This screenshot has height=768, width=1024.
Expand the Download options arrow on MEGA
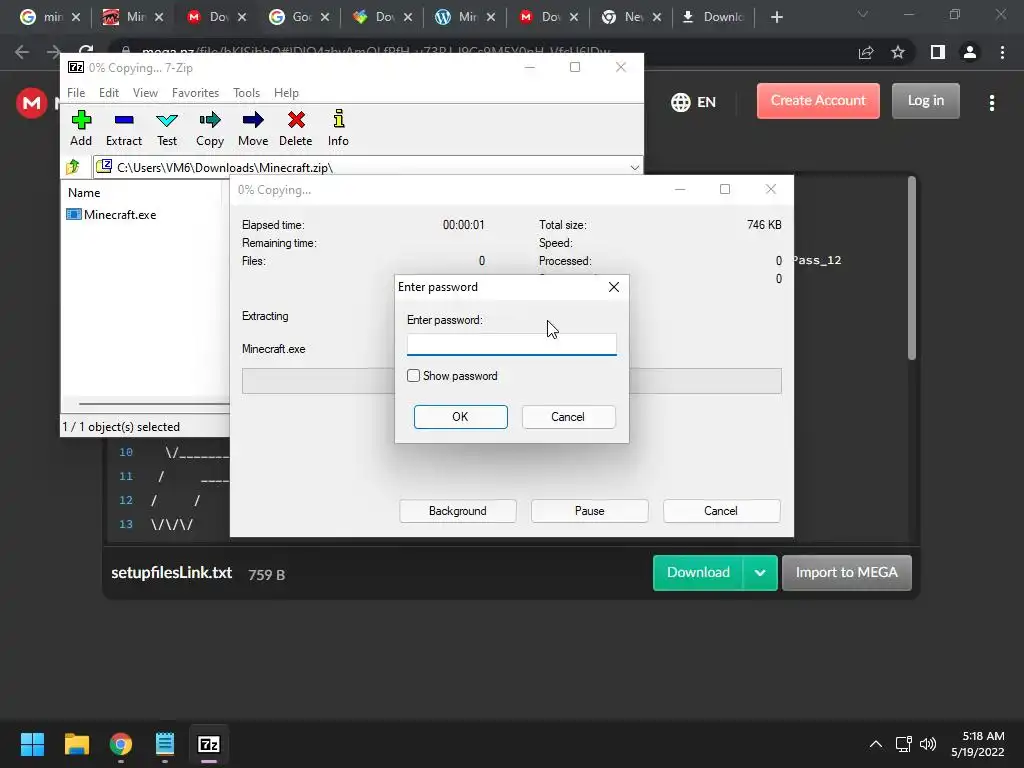click(760, 573)
